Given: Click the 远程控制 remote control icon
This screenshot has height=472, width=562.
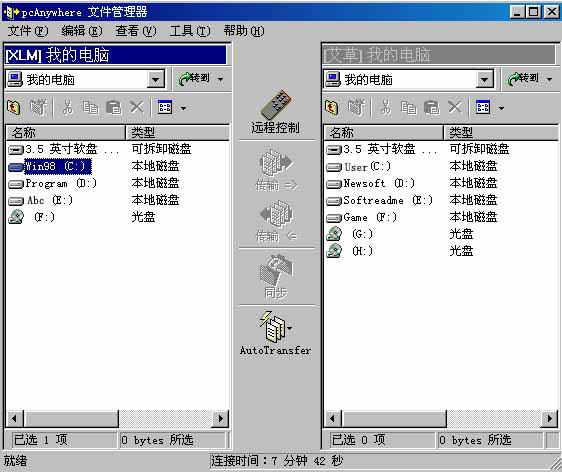Looking at the screenshot, I should click(276, 104).
